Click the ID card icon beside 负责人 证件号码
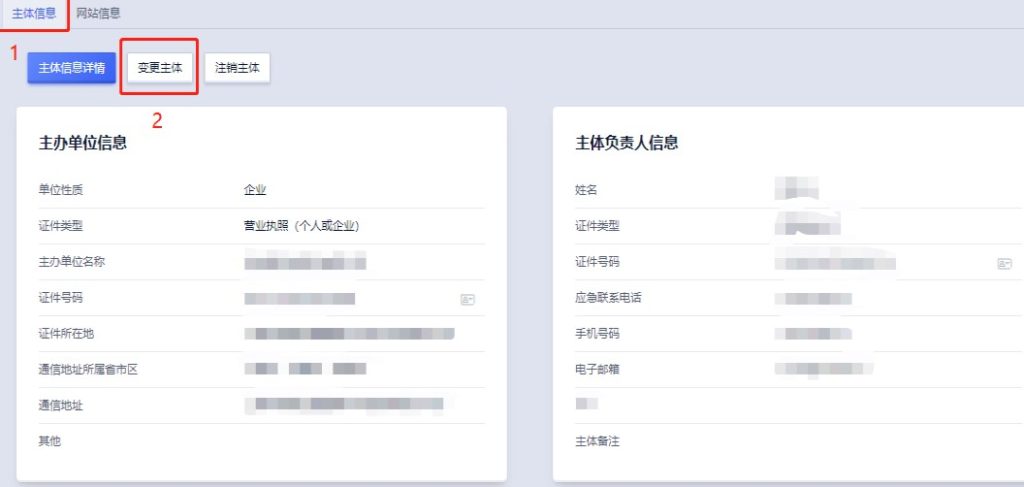 click(1004, 264)
